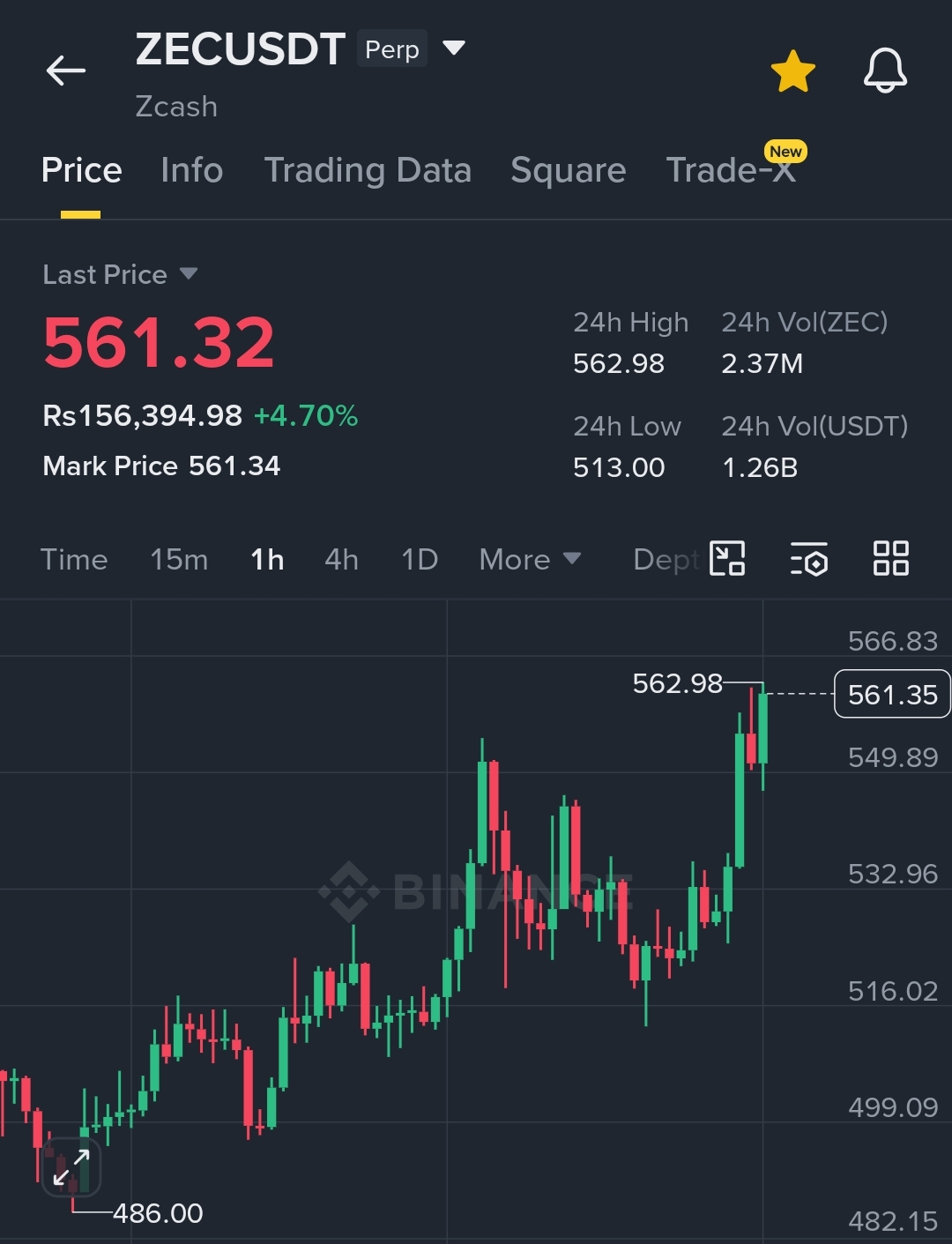The width and height of the screenshot is (952, 1244).
Task: Tap the Perp contract label
Action: pyautogui.click(x=392, y=49)
